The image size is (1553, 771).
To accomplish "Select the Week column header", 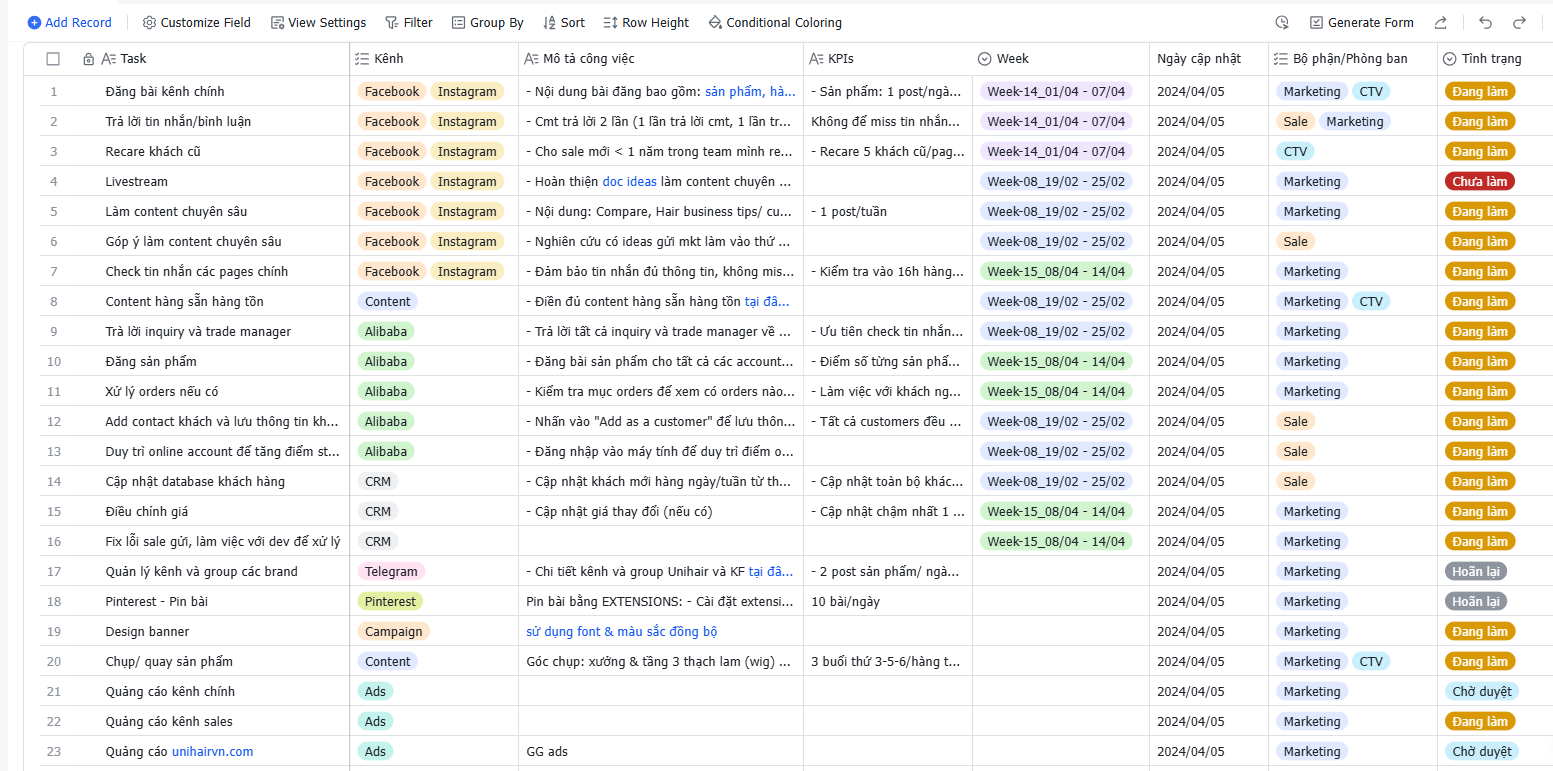I will click(x=1061, y=59).
